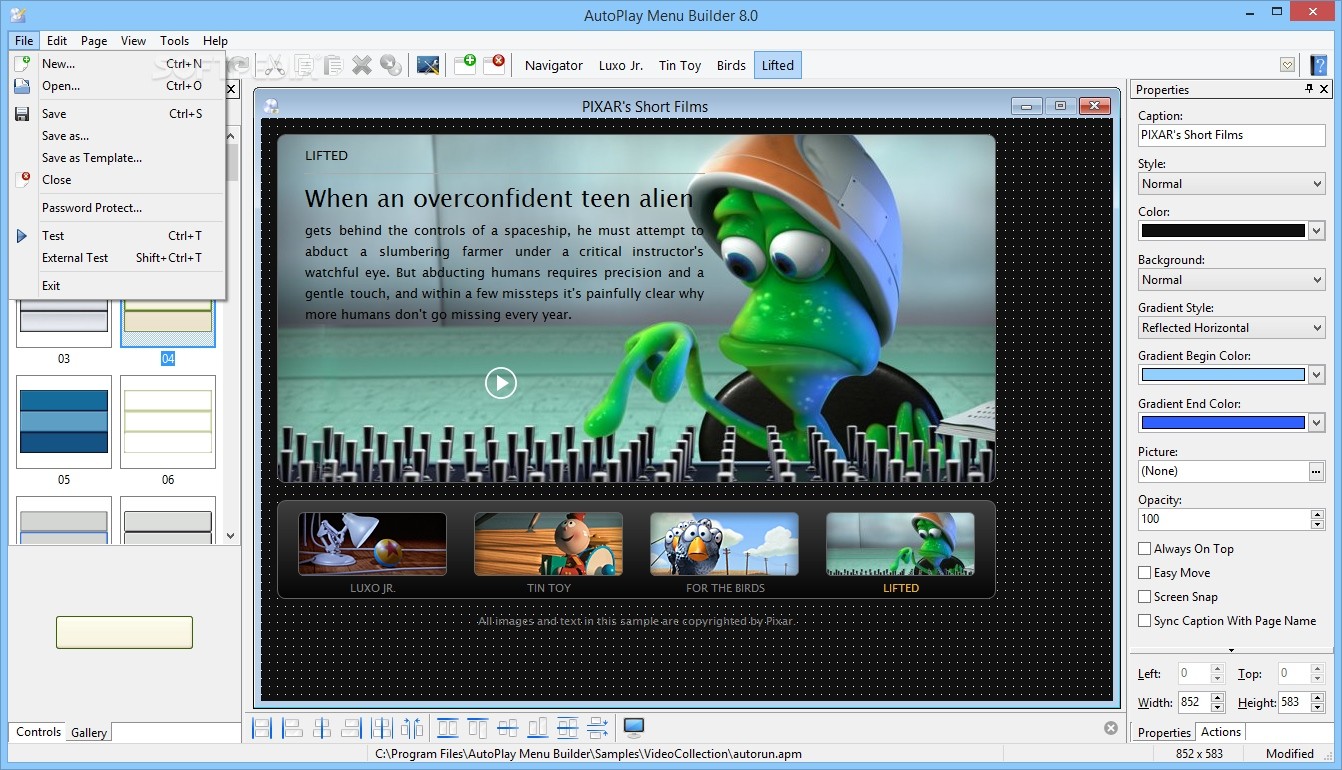
Task: Enable the Always On Top checkbox
Action: pyautogui.click(x=1144, y=549)
